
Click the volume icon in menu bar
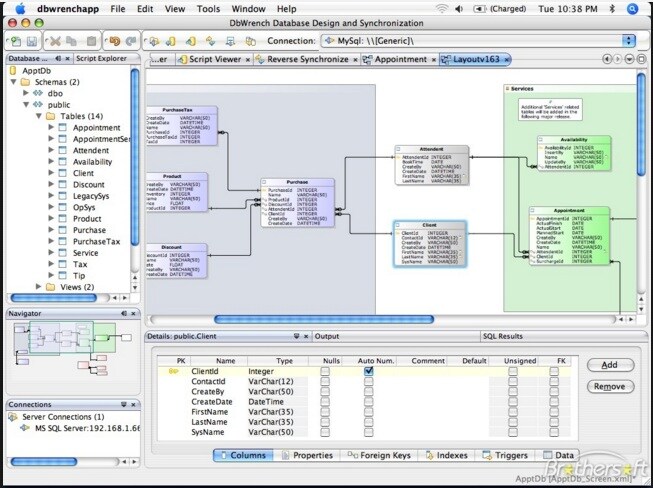pos(459,9)
